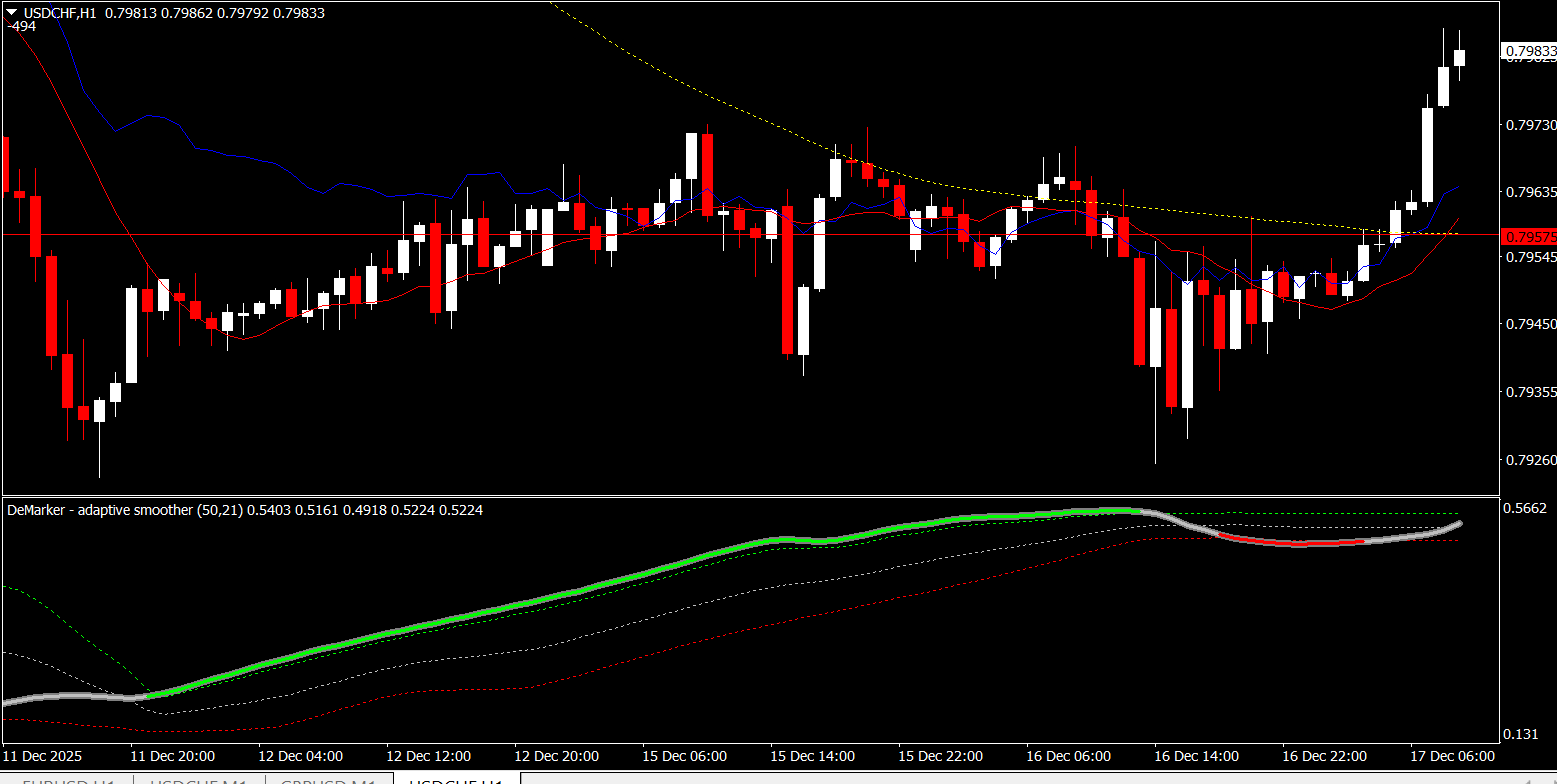Click the 17 Dec 06:00 time label
The height and width of the screenshot is (784, 1557).
[x=1452, y=755]
